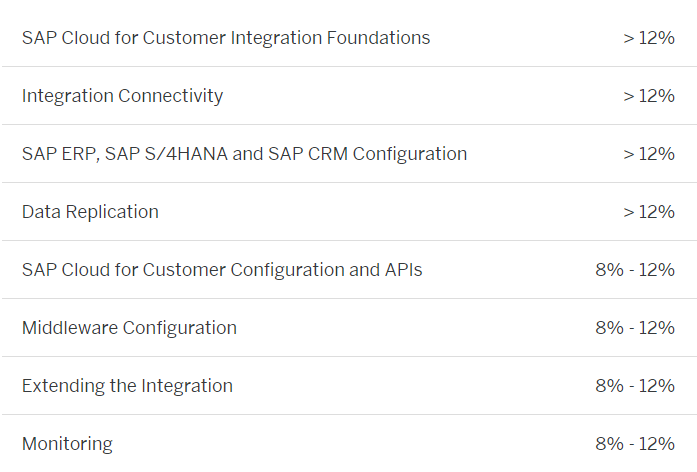Click the > 12% value next to Data Replication
The height and width of the screenshot is (472, 697).
tap(649, 212)
